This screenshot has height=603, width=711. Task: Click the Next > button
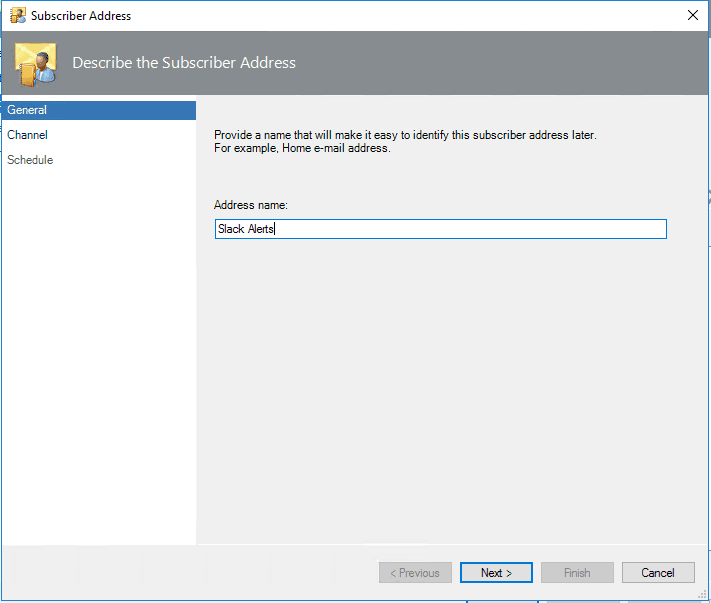pyautogui.click(x=496, y=573)
